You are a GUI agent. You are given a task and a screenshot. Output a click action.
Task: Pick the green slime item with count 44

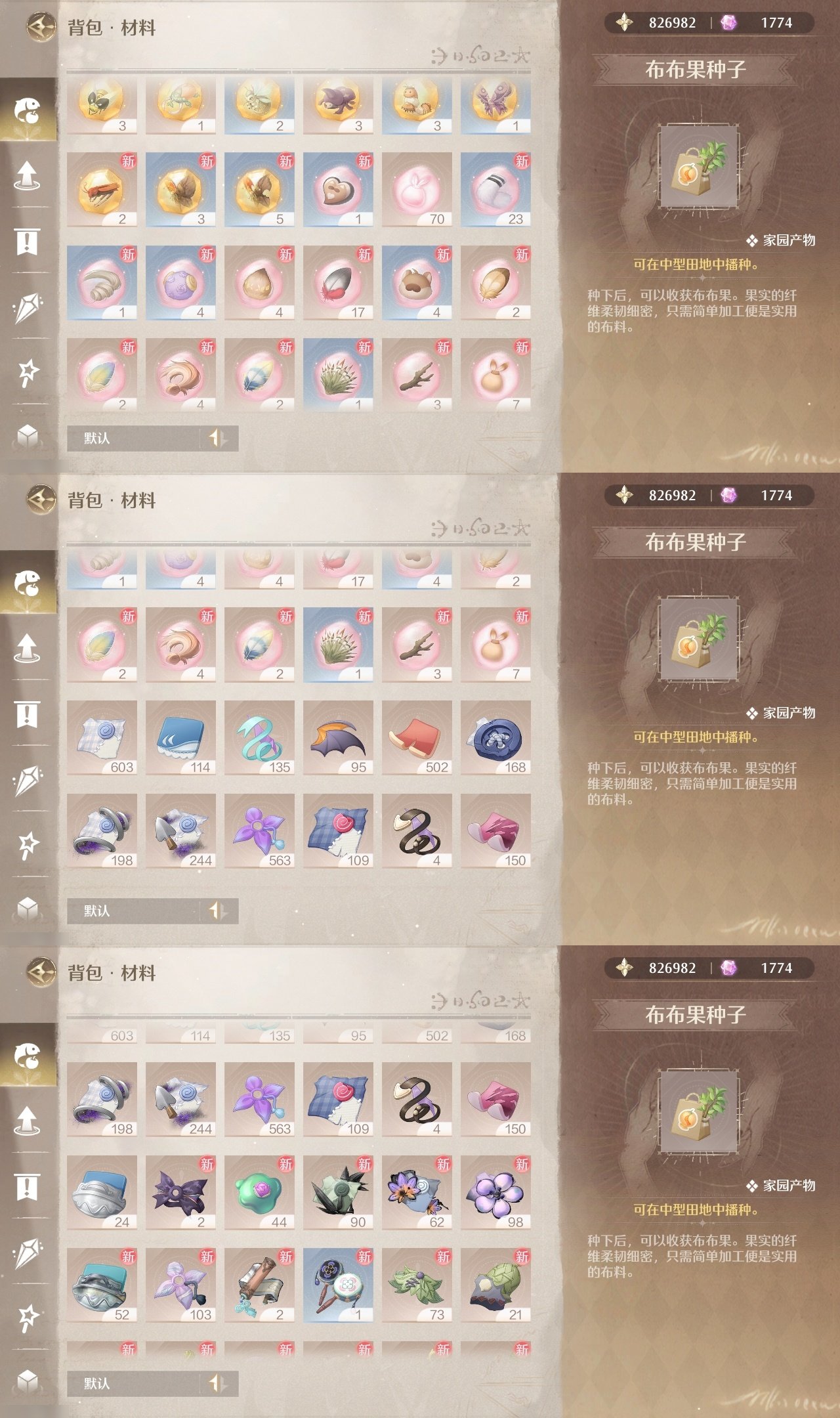[x=259, y=1193]
